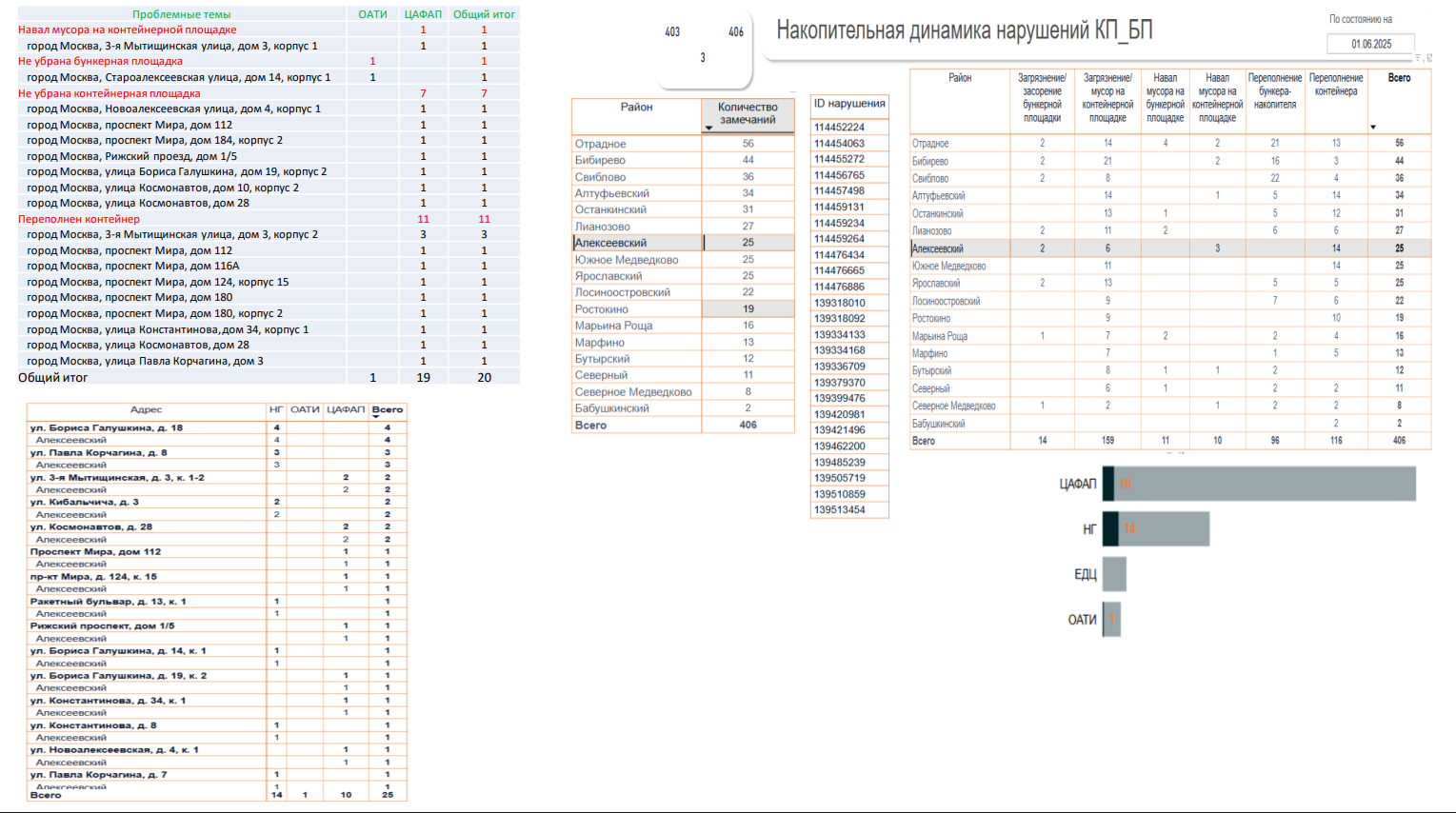The image size is (1456, 813).
Task: Select the Переполнение бункера-накопителя column header
Action: point(1275,91)
